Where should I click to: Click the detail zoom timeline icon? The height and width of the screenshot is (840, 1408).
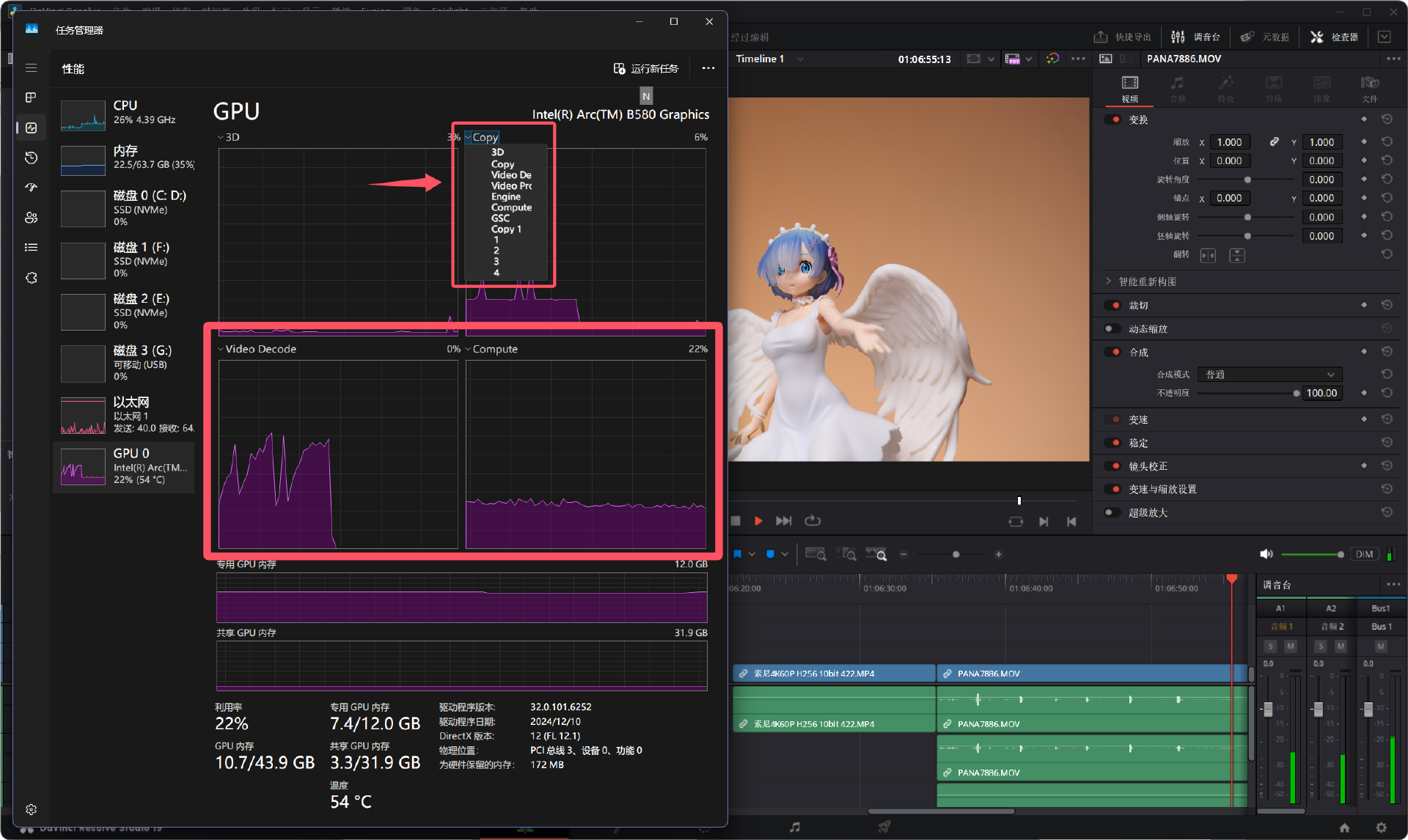click(x=846, y=555)
